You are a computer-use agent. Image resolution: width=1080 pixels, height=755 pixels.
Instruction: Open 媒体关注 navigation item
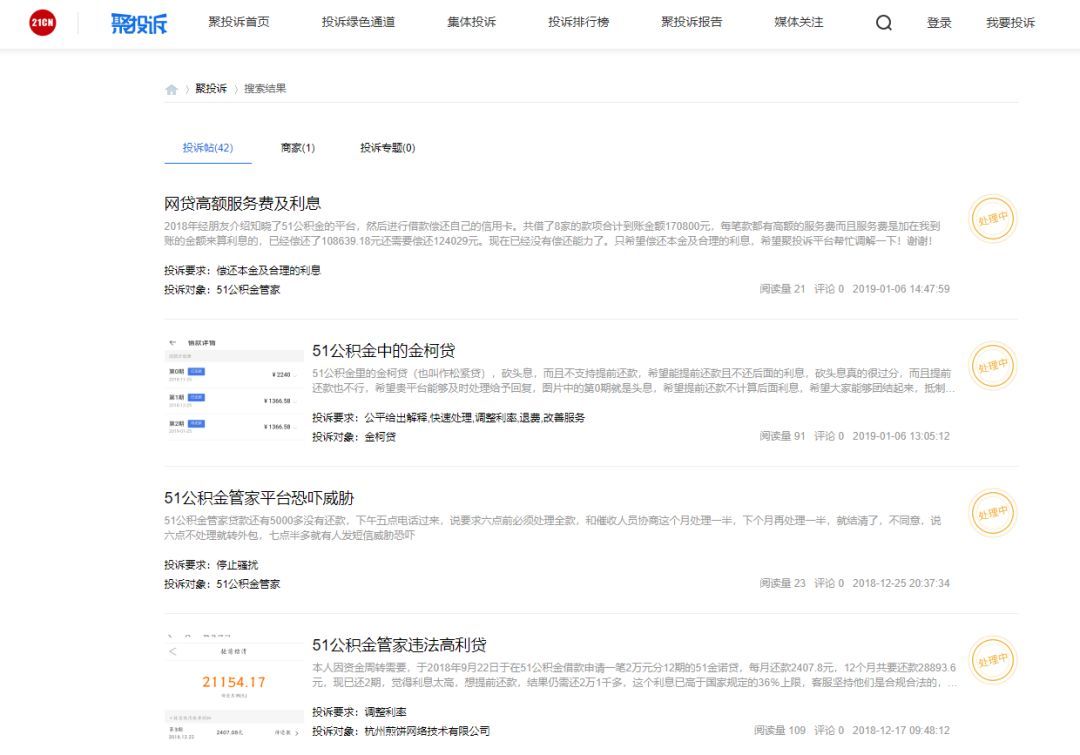[x=798, y=22]
